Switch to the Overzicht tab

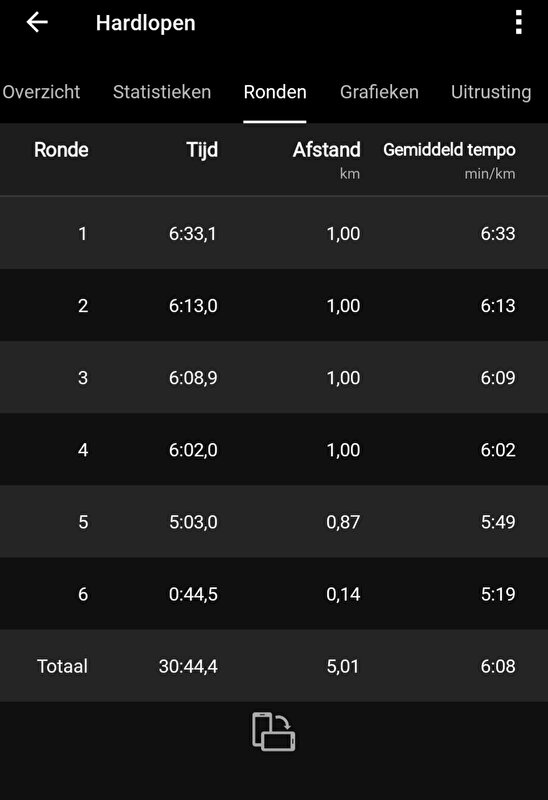[41, 92]
